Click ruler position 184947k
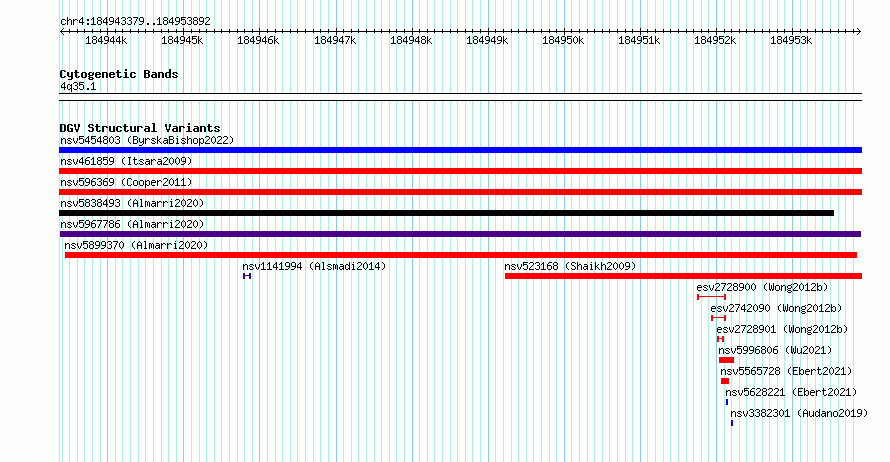The height and width of the screenshot is (462, 890). click(335, 40)
